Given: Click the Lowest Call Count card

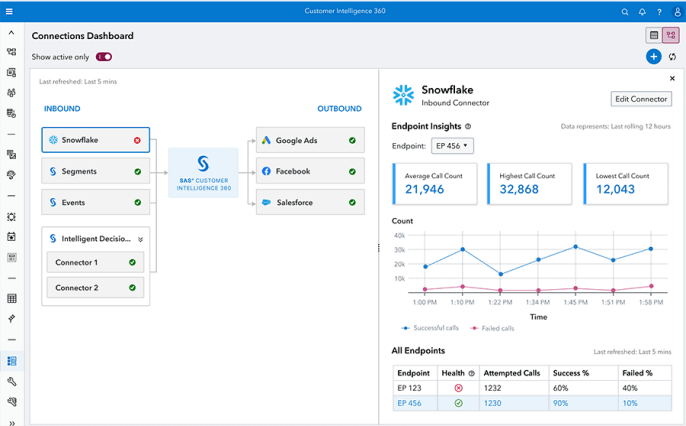Looking at the screenshot, I should (626, 184).
